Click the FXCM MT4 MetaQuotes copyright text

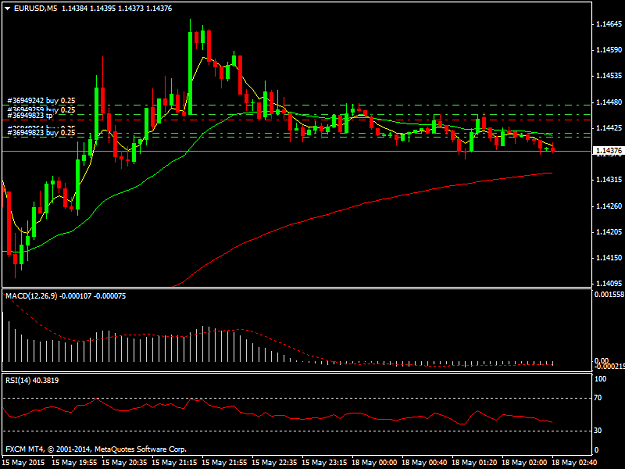(96, 449)
